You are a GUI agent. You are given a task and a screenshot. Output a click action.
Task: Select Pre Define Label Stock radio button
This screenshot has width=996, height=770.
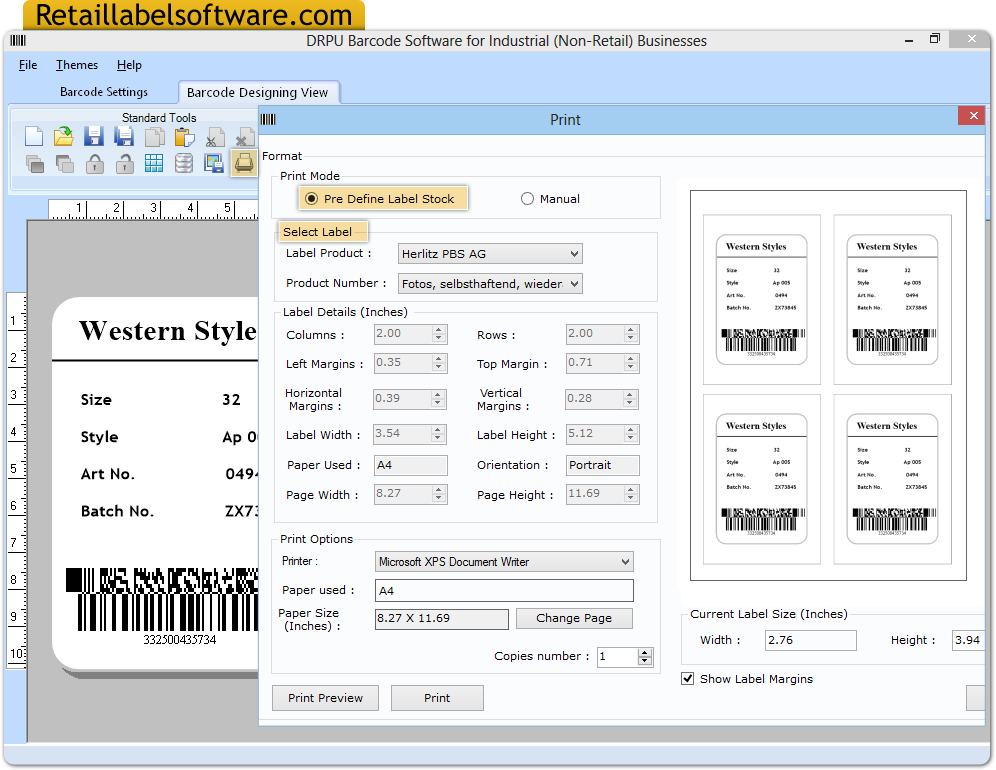(x=311, y=199)
